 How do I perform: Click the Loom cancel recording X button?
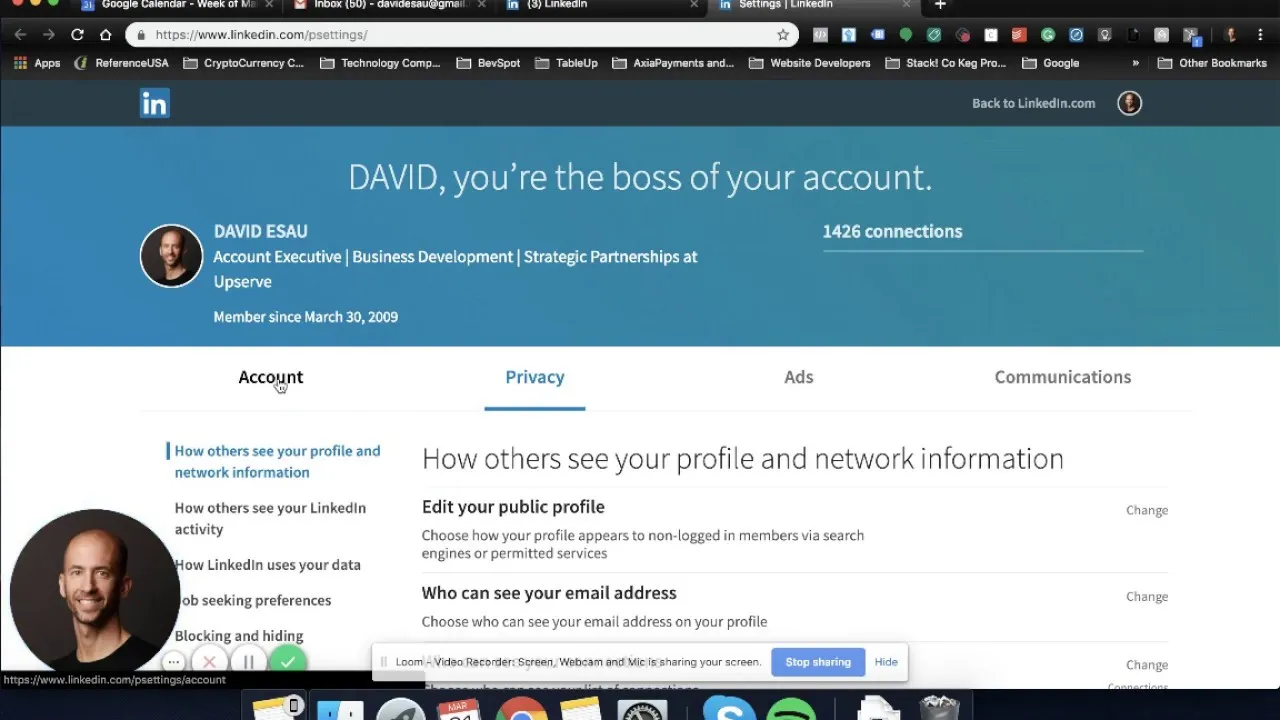pos(209,662)
